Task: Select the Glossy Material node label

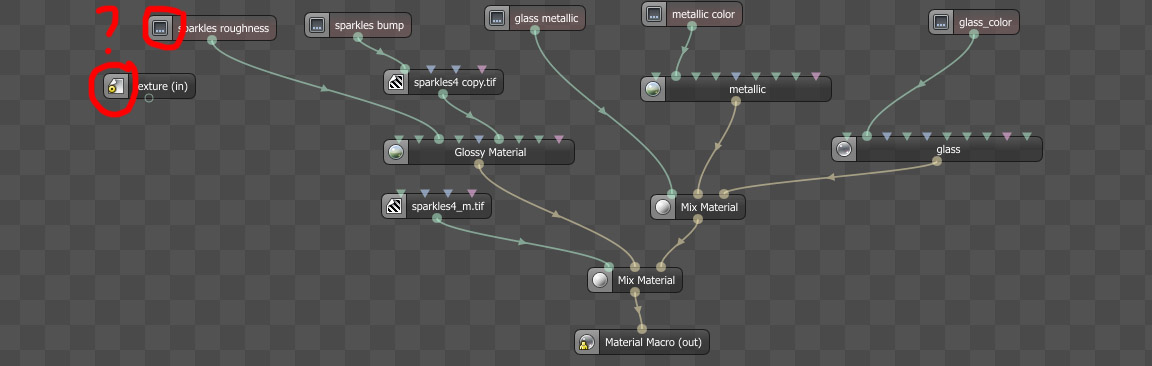Action: [x=490, y=152]
